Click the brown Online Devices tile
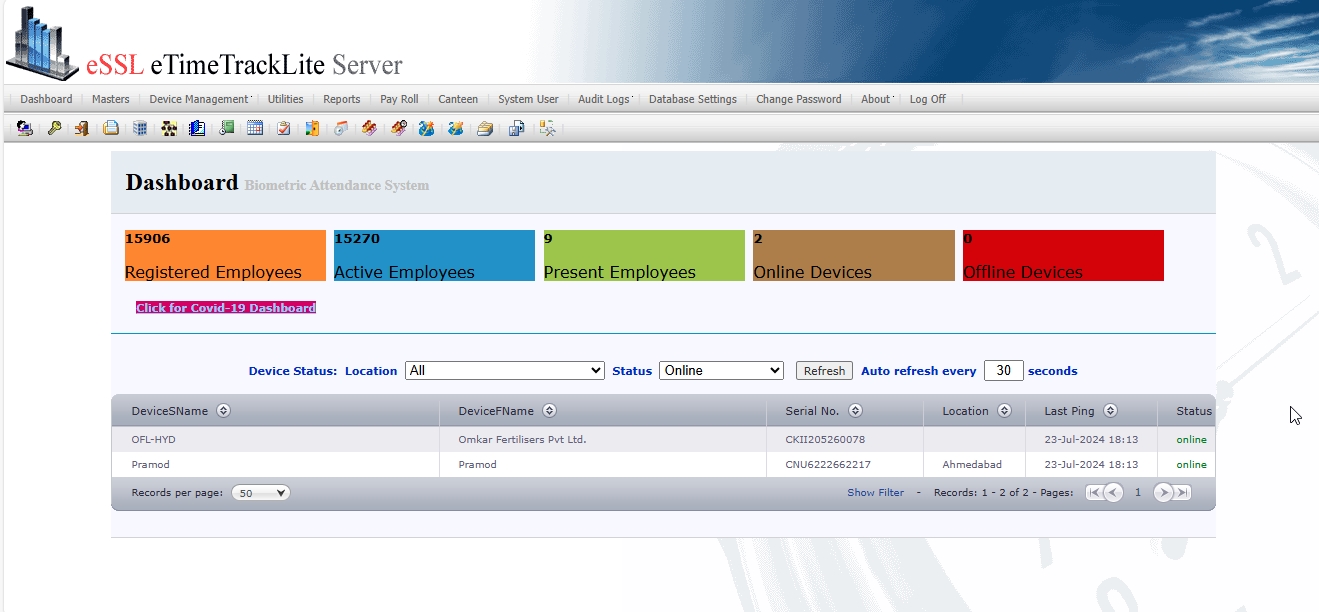 click(x=854, y=255)
